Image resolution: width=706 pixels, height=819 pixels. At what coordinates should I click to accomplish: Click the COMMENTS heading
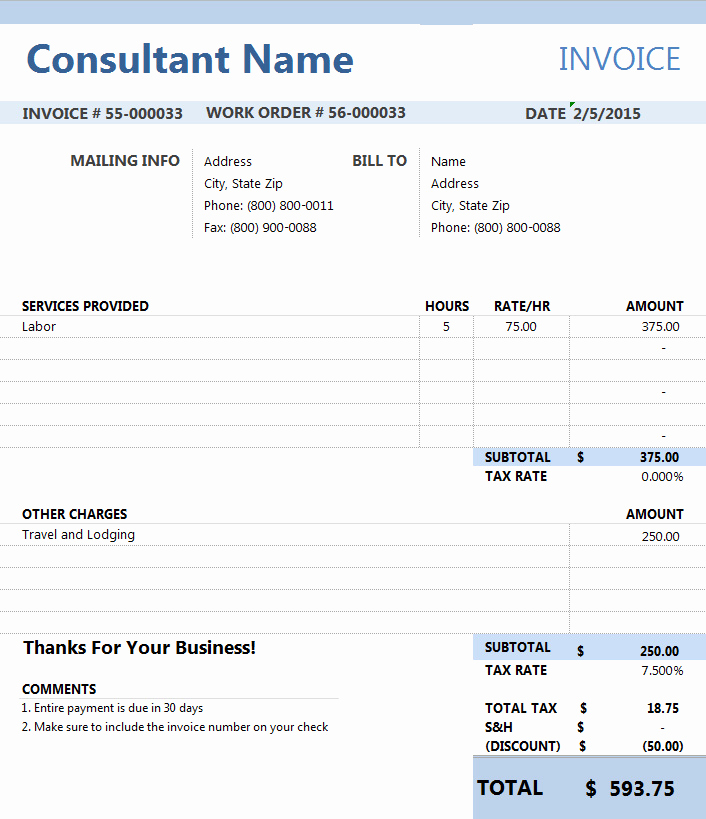click(59, 689)
